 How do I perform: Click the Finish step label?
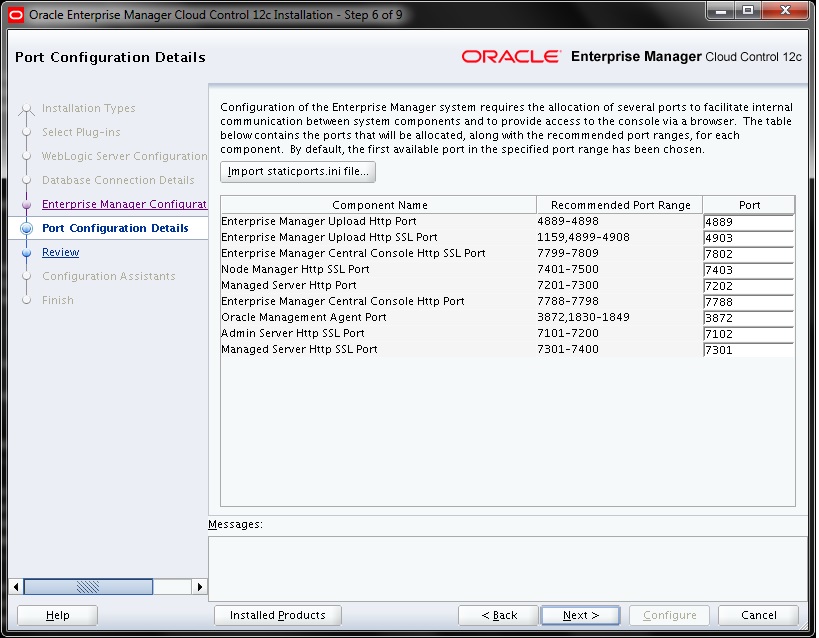pyautogui.click(x=57, y=300)
